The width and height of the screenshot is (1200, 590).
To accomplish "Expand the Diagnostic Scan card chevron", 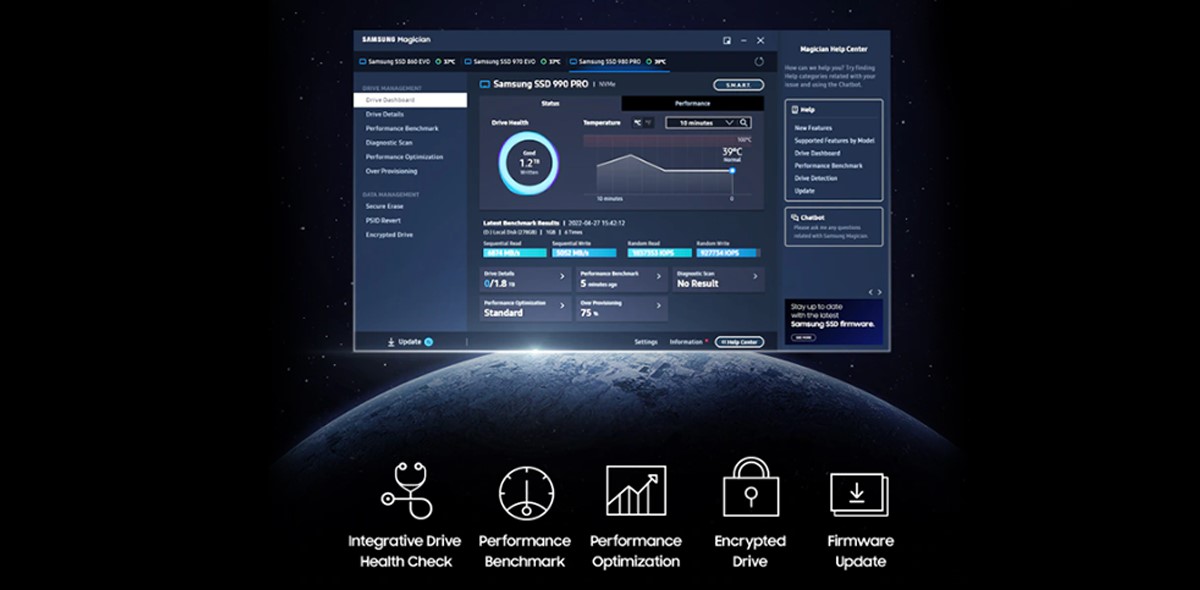I will coord(755,277).
